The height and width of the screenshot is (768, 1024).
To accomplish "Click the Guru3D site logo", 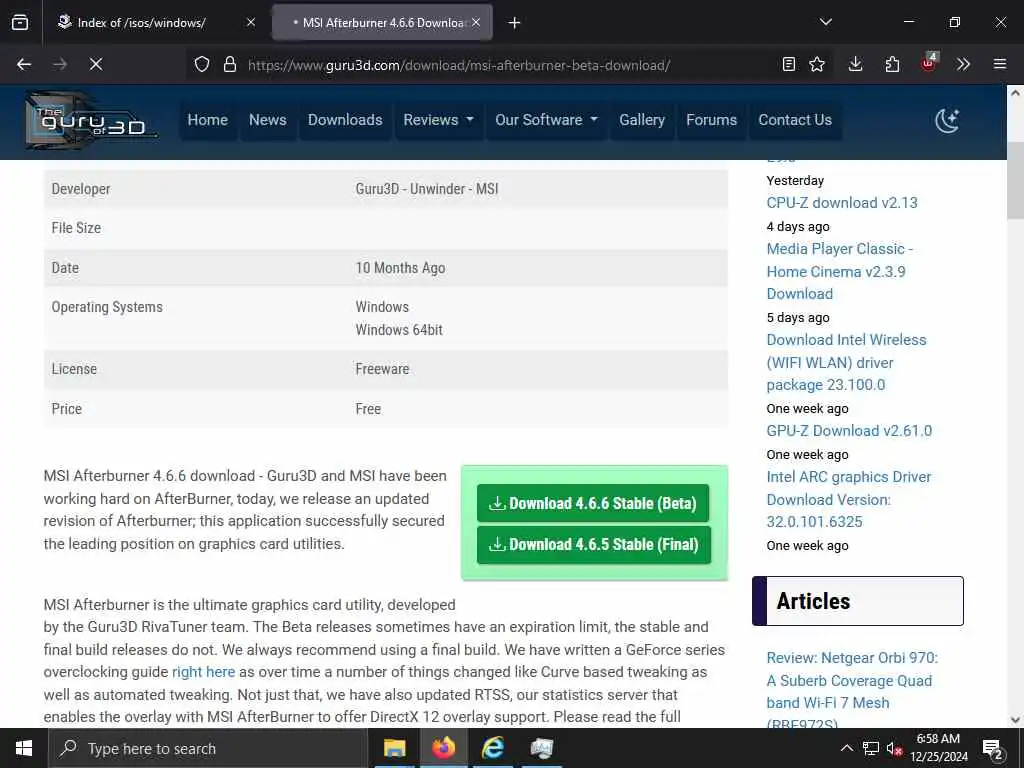I will point(91,120).
